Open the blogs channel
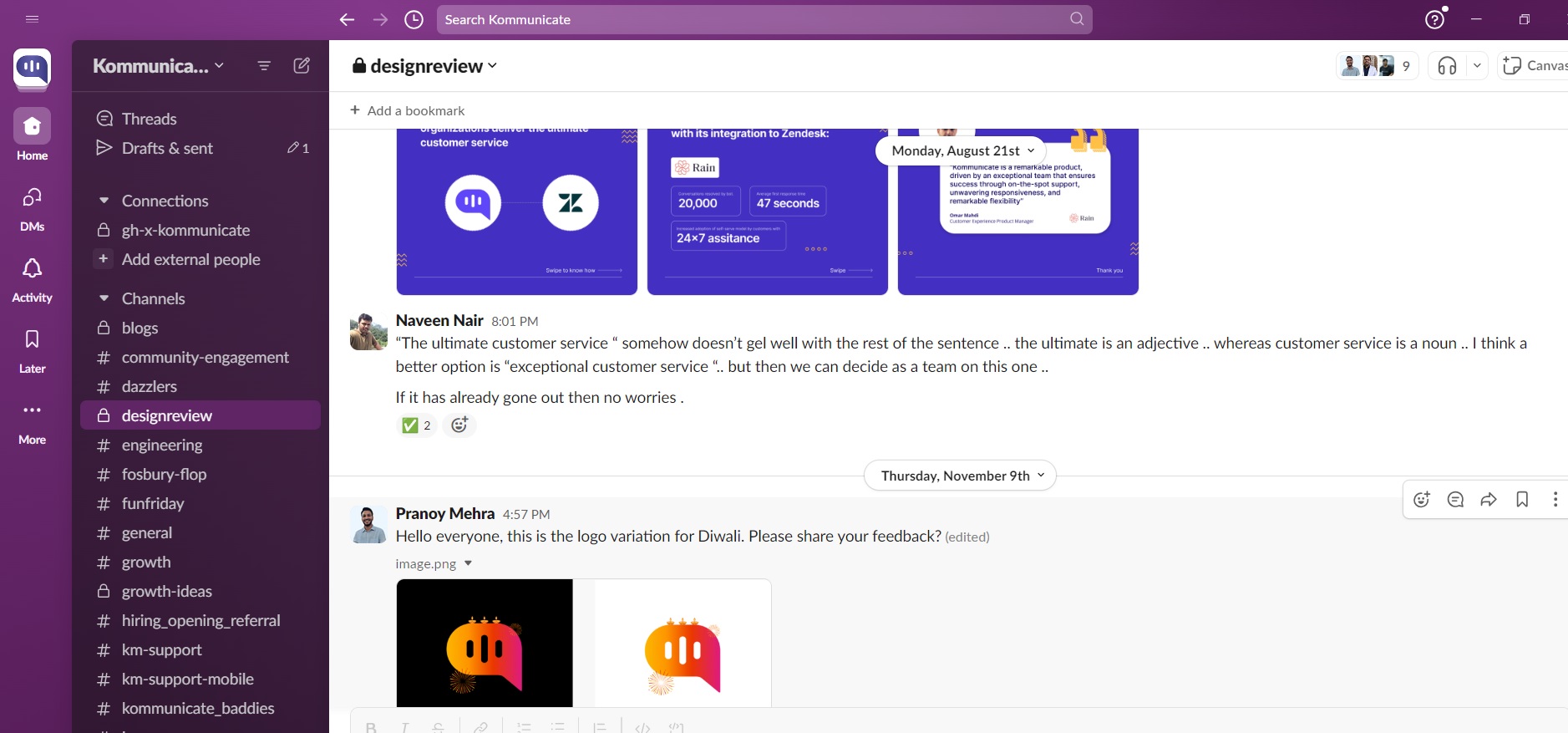1568x733 pixels. [x=200, y=328]
